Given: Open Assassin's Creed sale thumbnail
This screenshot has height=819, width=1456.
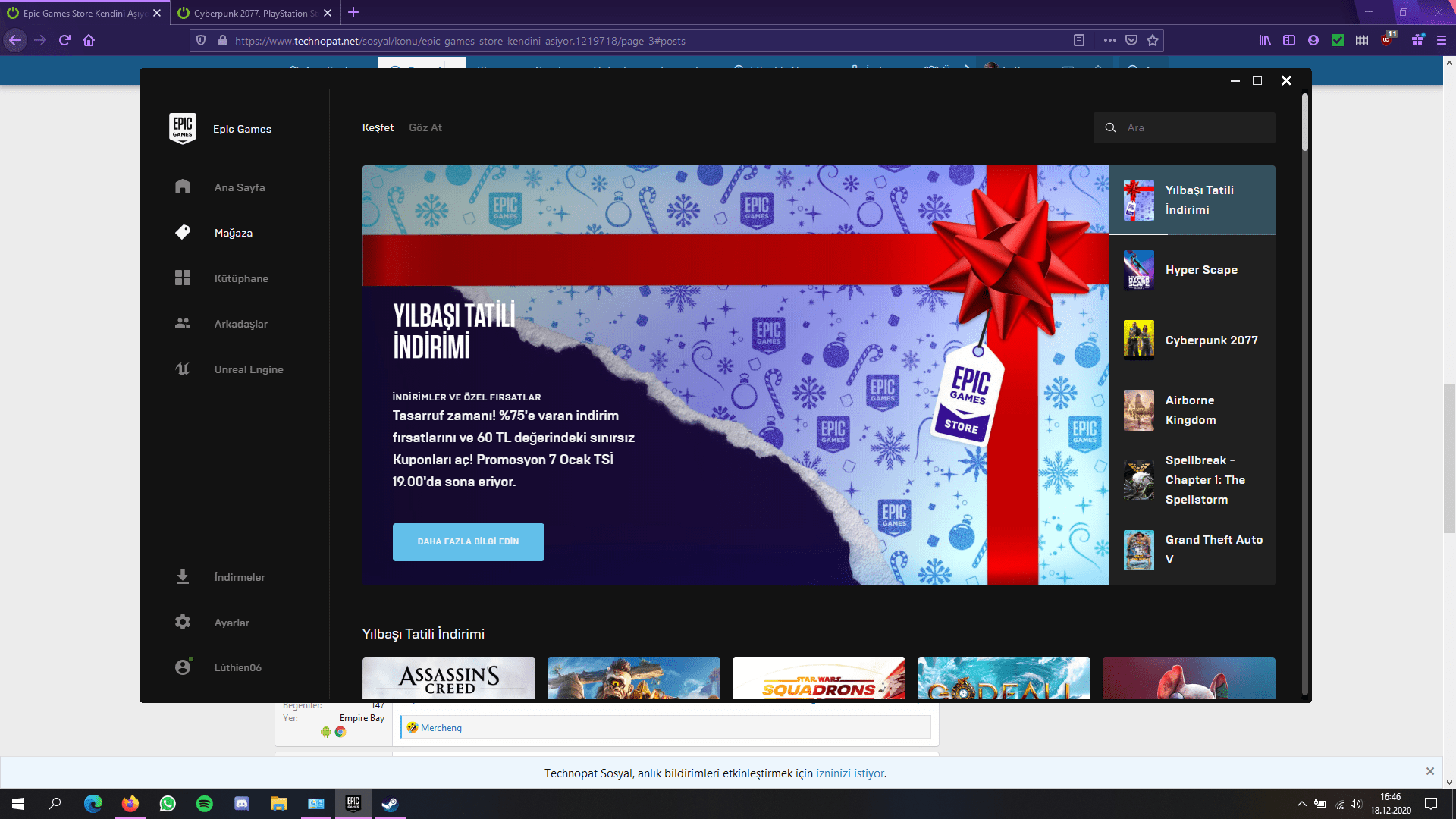Looking at the screenshot, I should click(x=448, y=678).
